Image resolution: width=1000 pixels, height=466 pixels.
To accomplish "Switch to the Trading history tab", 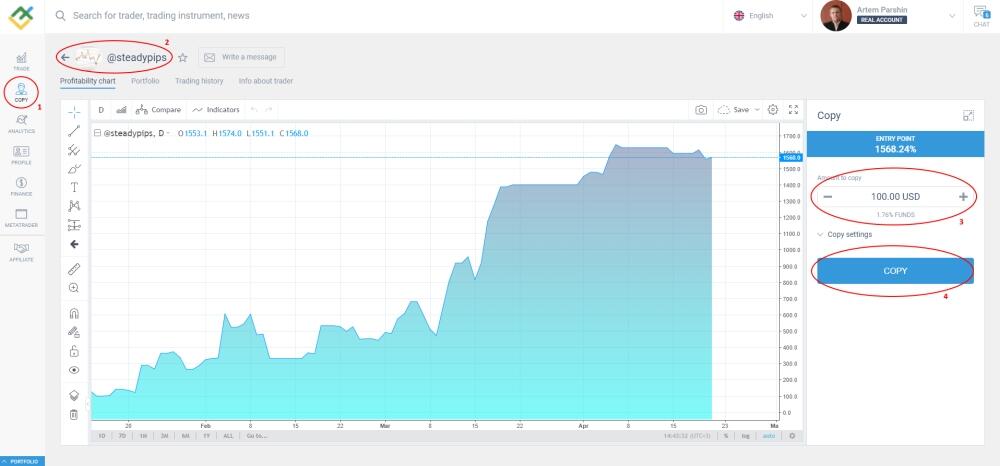I will coord(199,81).
